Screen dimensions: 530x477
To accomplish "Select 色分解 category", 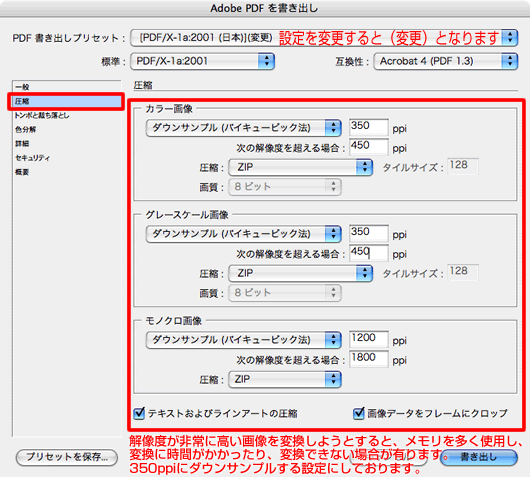I will coord(67,129).
